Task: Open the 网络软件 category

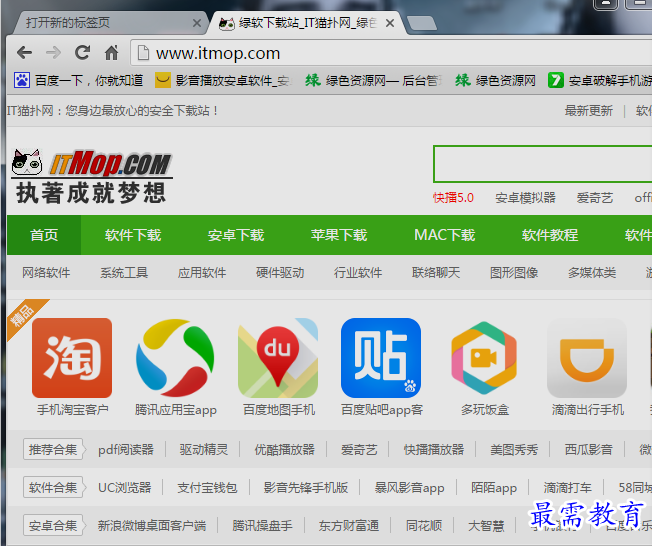Action: (x=46, y=273)
